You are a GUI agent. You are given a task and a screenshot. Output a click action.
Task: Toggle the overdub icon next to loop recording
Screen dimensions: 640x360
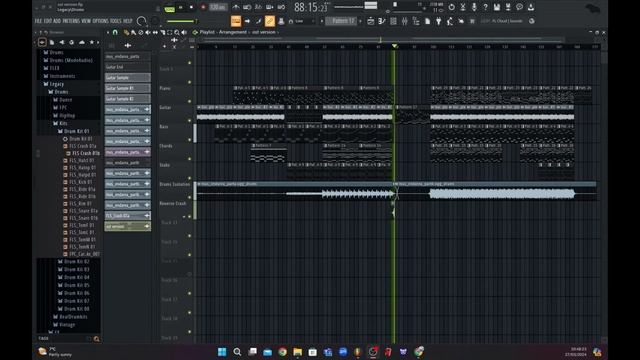(x=269, y=7)
